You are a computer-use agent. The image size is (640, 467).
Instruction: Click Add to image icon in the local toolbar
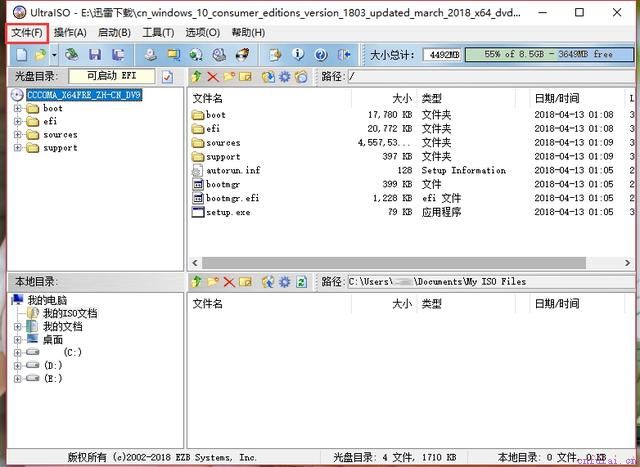(x=268, y=281)
